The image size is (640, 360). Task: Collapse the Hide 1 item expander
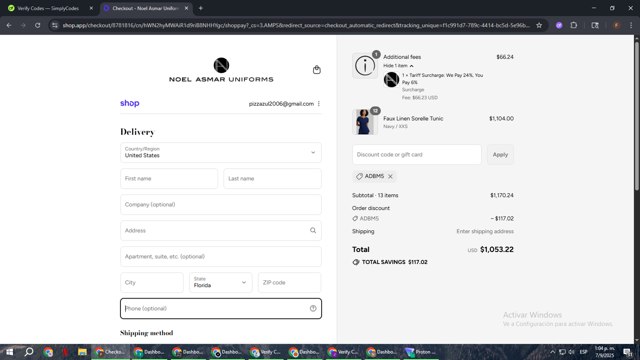click(x=398, y=66)
